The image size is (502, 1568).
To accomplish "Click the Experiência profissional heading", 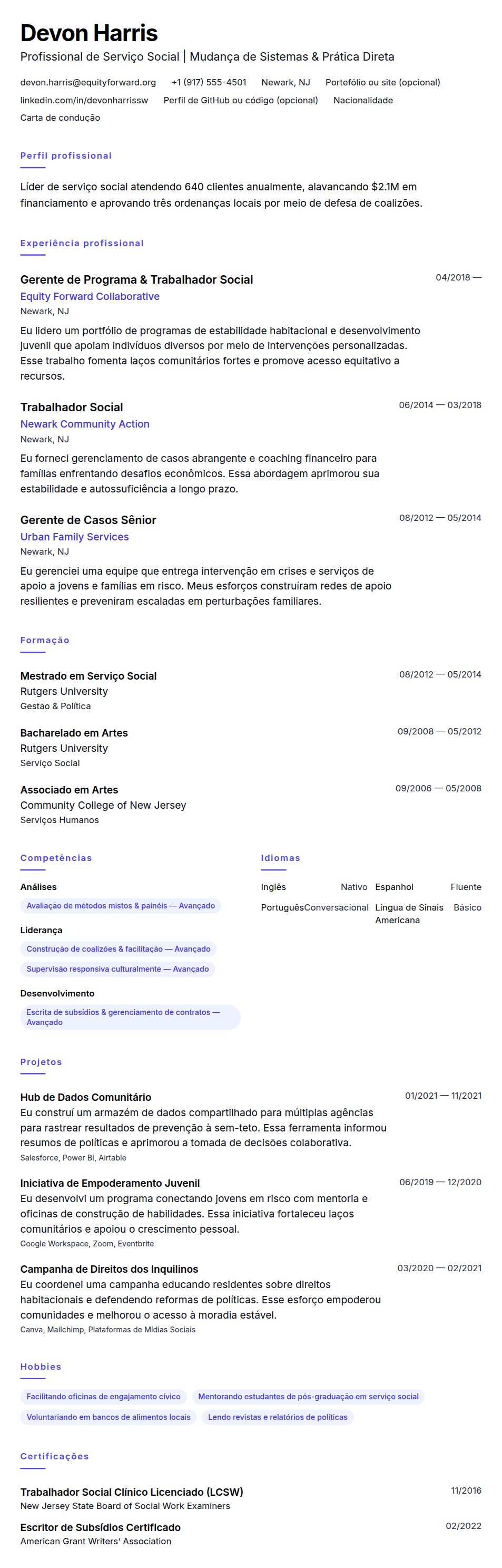I will (x=82, y=243).
